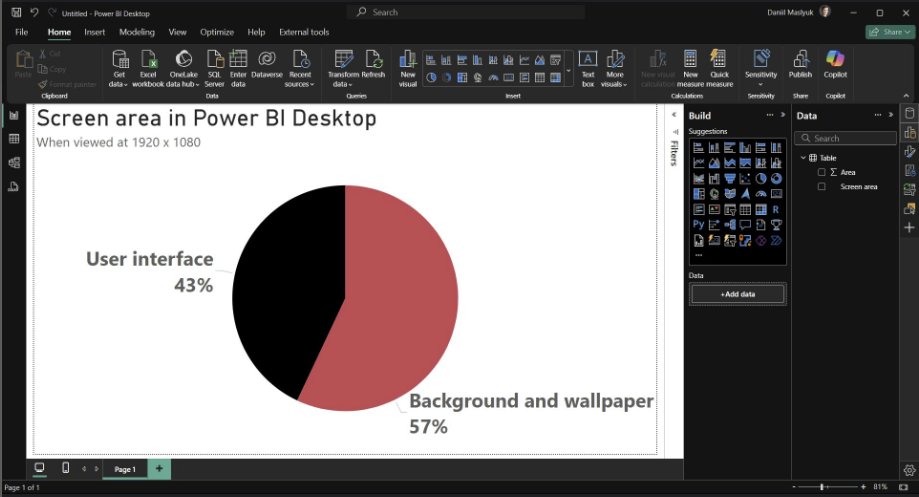
Task: Refresh the data model
Action: pyautogui.click(x=373, y=64)
